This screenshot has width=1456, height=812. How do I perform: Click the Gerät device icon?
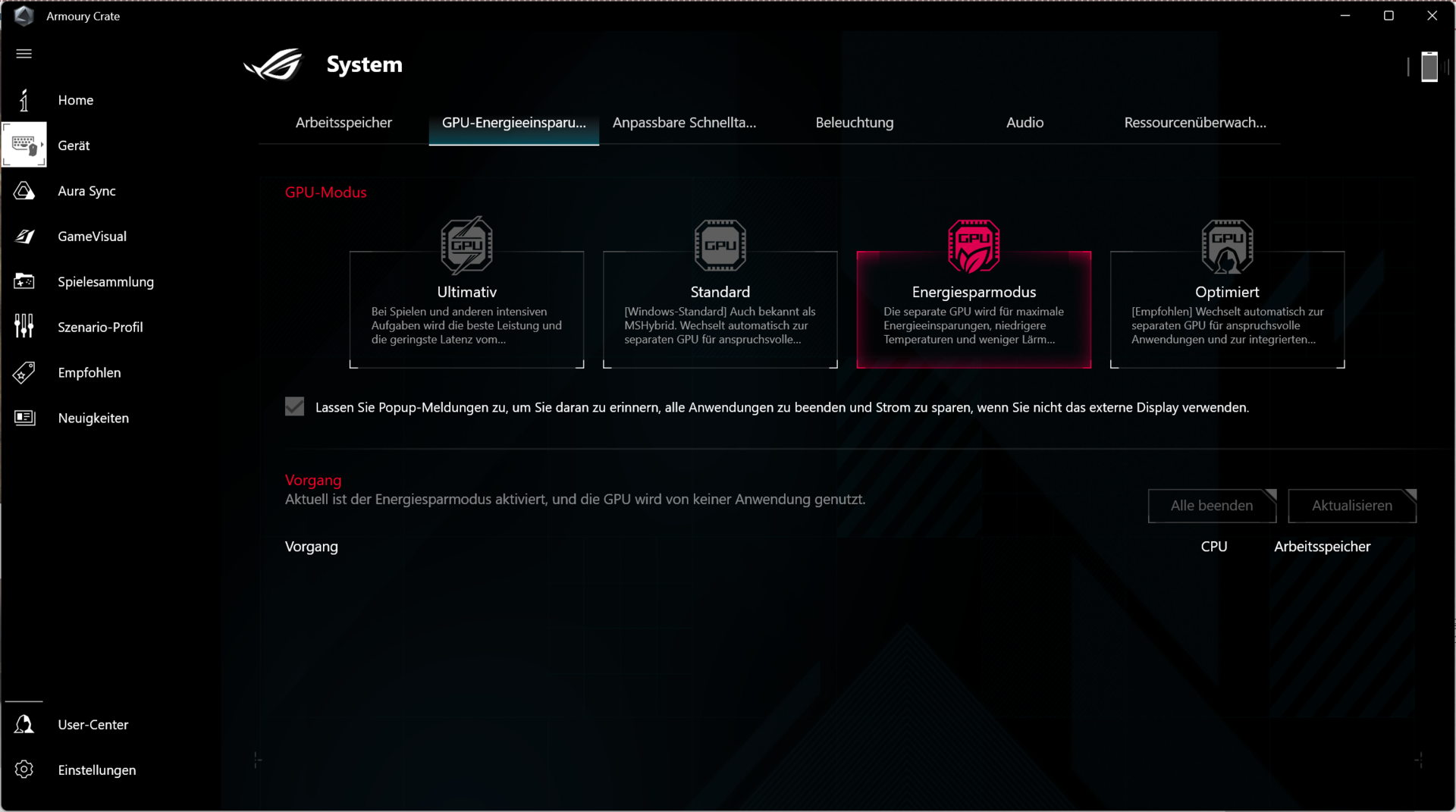24,145
